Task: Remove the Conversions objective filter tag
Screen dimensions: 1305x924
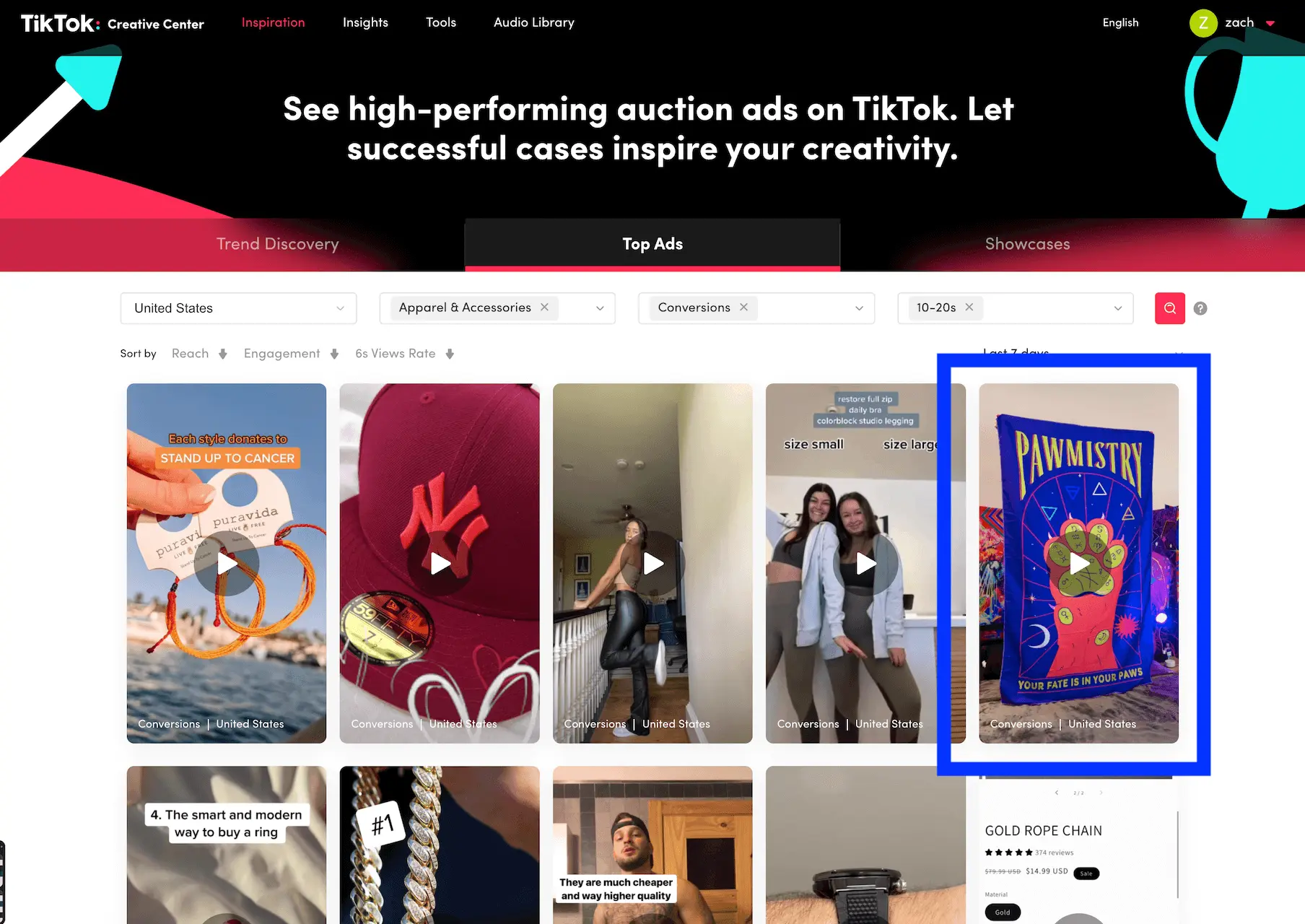Action: click(743, 307)
